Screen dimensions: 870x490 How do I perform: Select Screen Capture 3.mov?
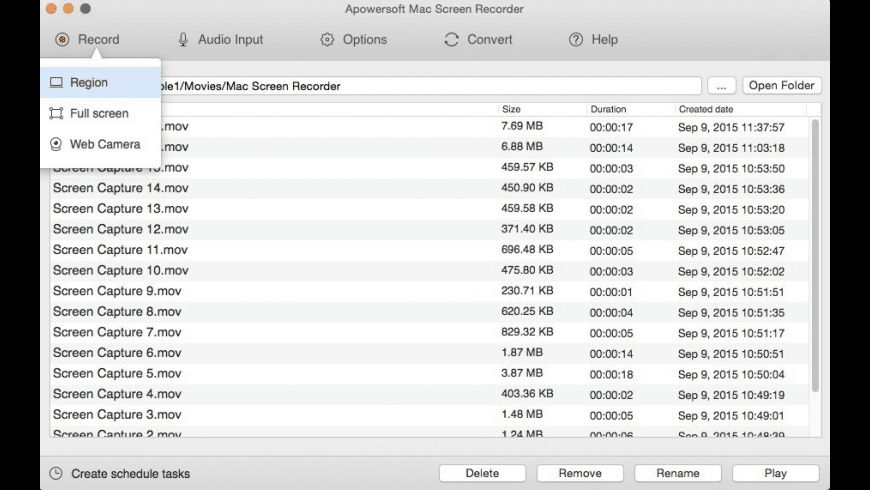pos(117,415)
